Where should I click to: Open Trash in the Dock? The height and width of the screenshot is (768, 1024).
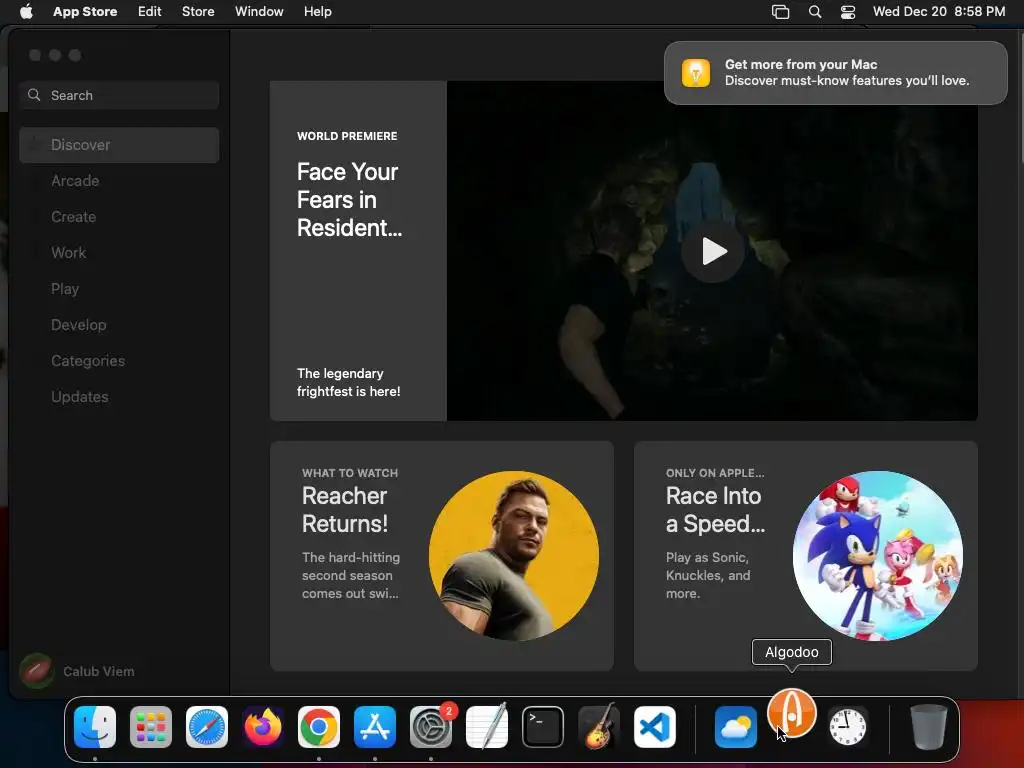929,727
